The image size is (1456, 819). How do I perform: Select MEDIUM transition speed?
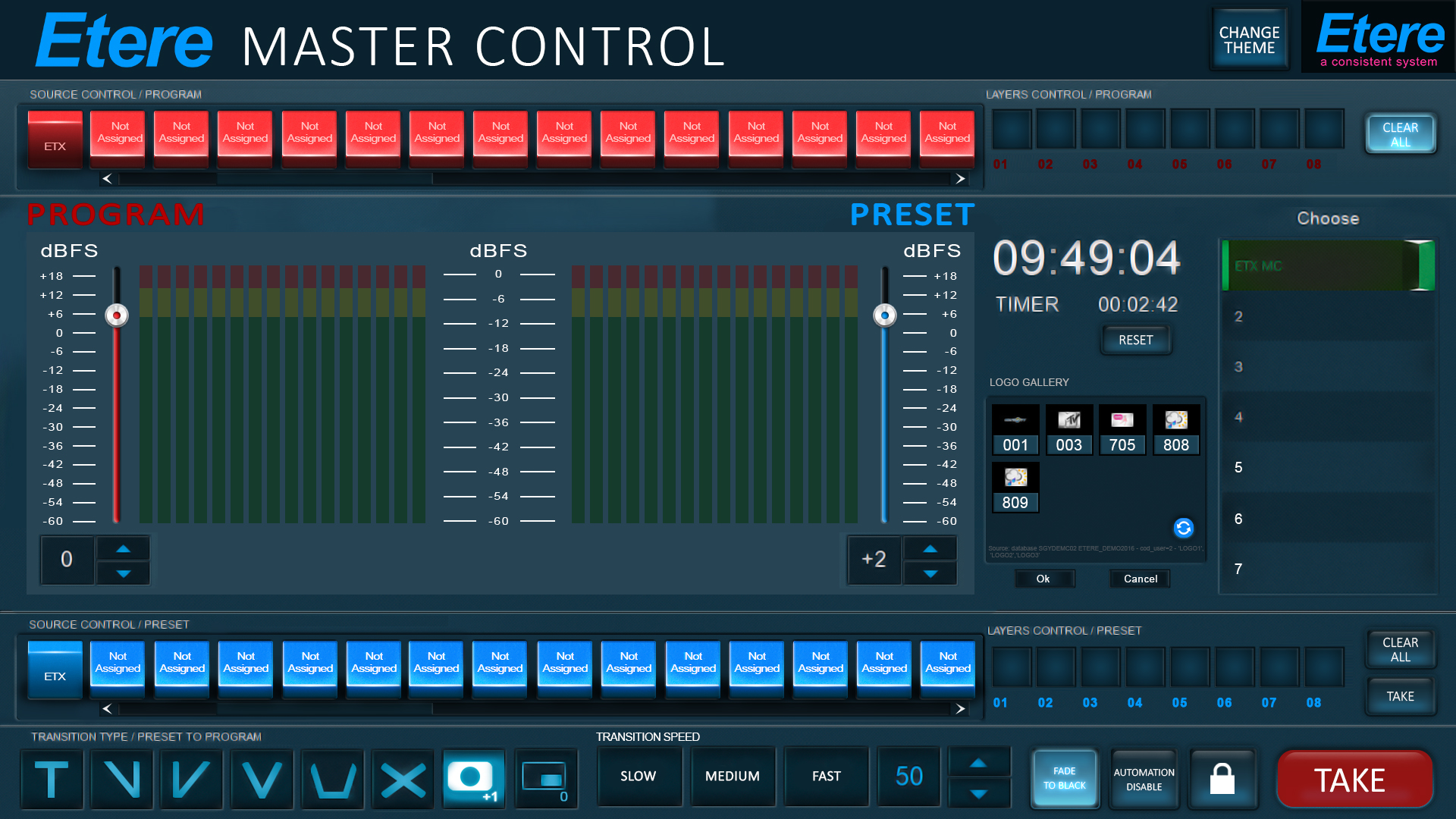tap(732, 777)
